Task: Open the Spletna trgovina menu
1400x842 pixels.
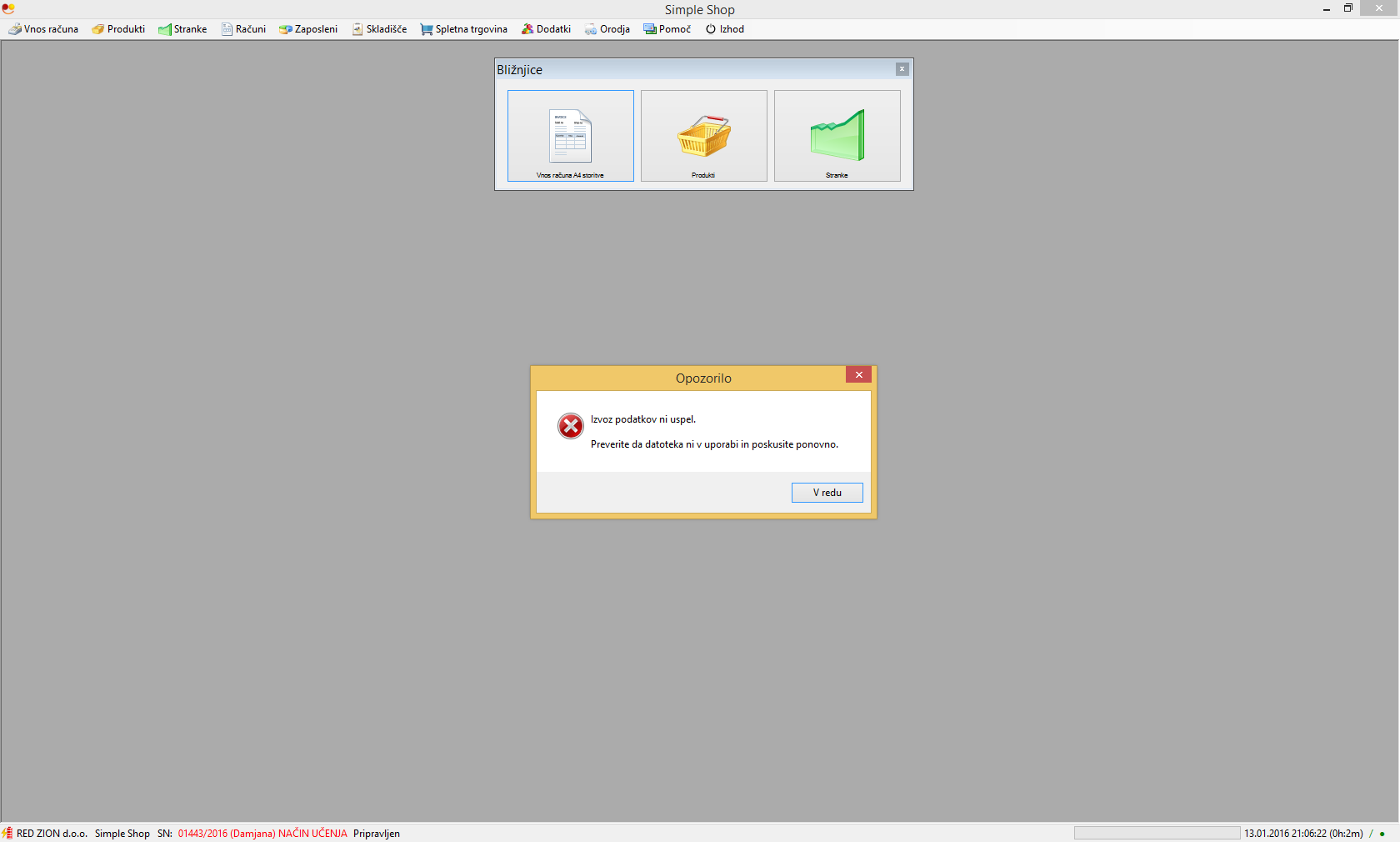Action: click(x=463, y=29)
